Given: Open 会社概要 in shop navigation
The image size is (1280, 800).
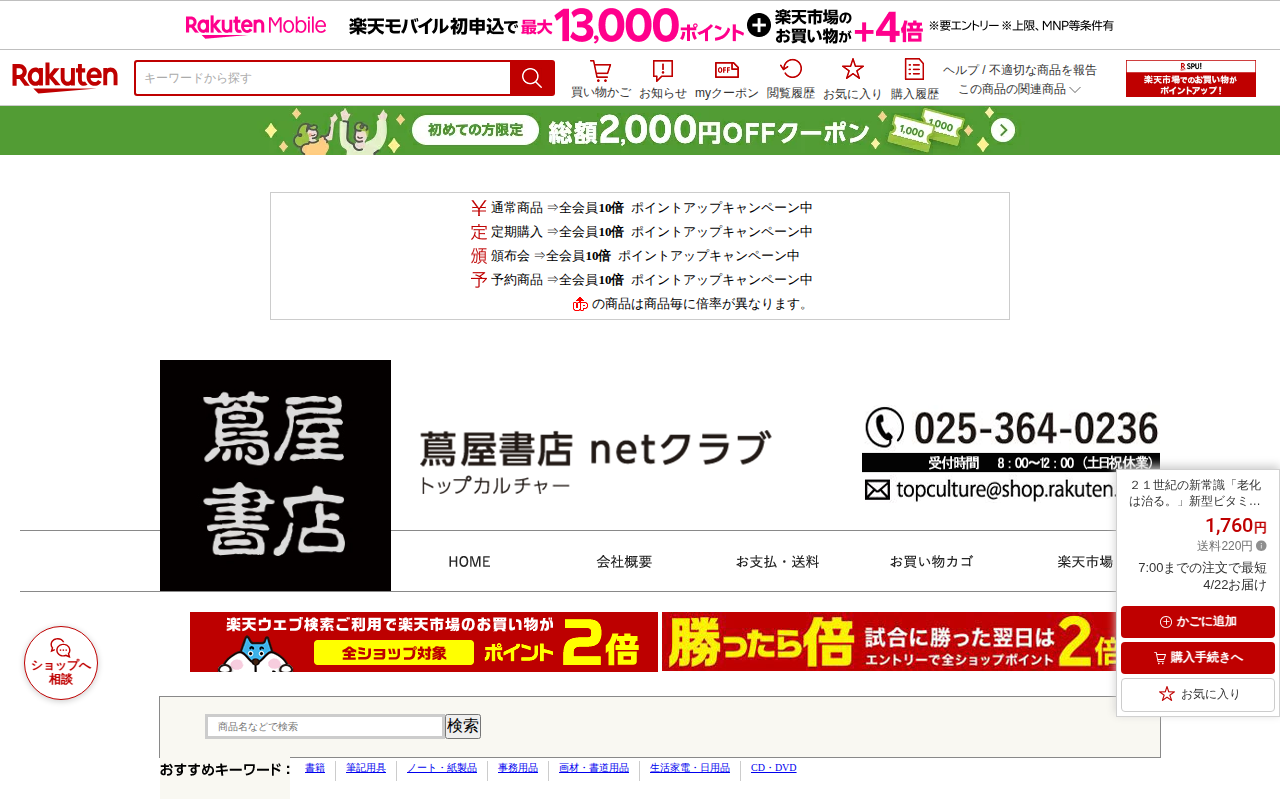Looking at the screenshot, I should (624, 562).
